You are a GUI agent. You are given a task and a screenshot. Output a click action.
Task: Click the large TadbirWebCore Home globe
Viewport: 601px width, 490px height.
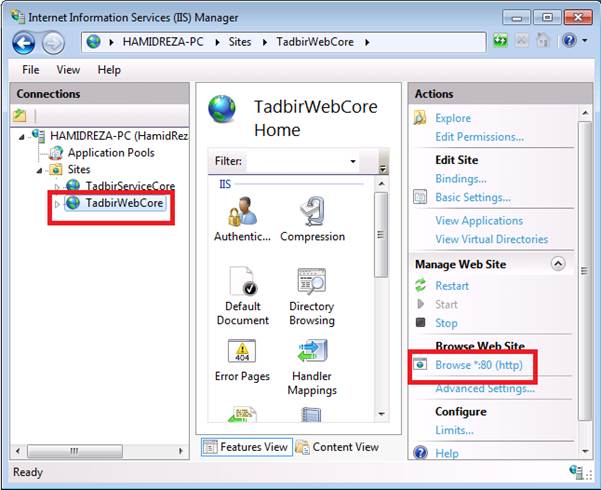pyautogui.click(x=222, y=109)
